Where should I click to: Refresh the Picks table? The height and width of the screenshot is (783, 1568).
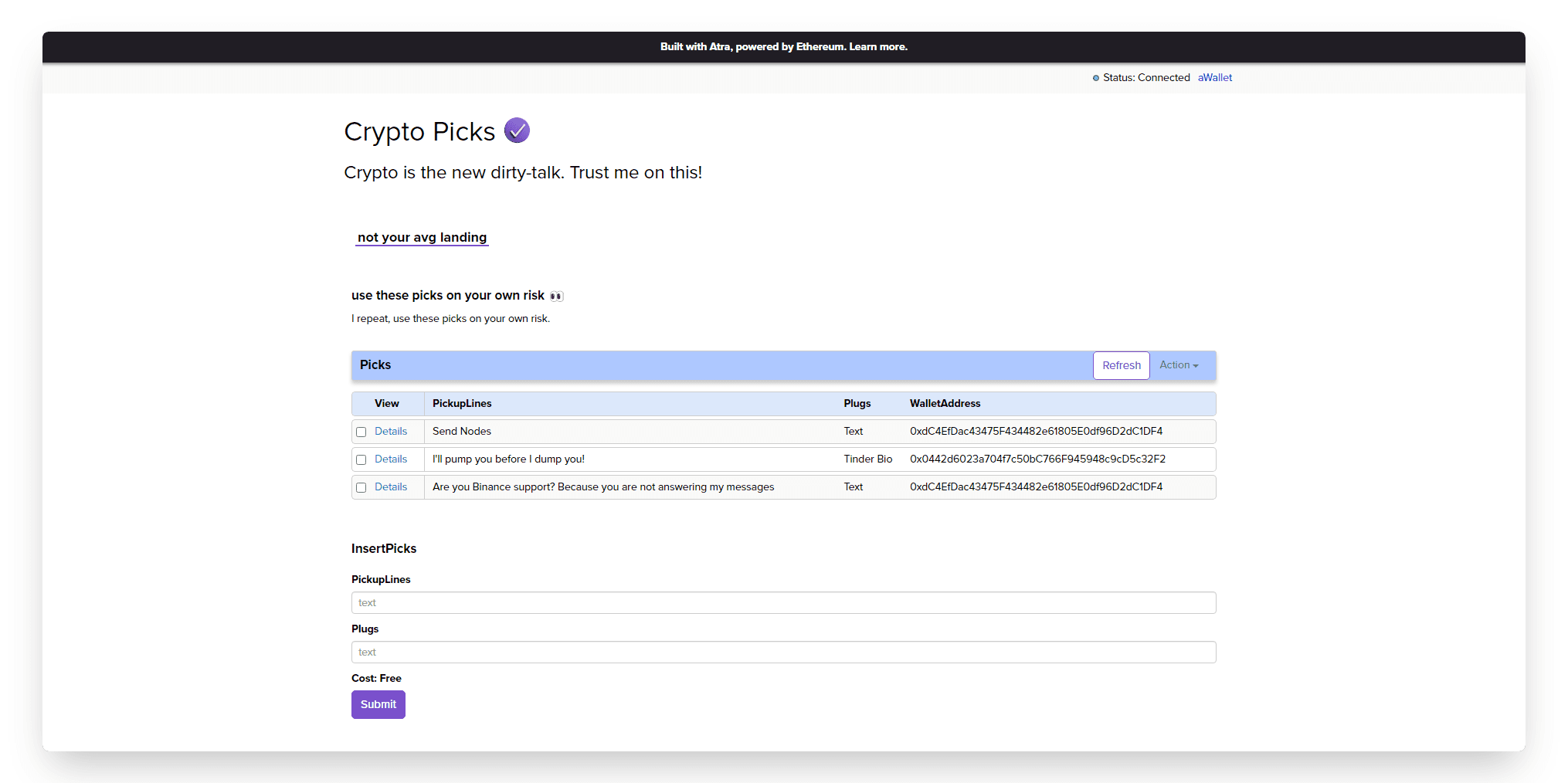(x=1121, y=365)
